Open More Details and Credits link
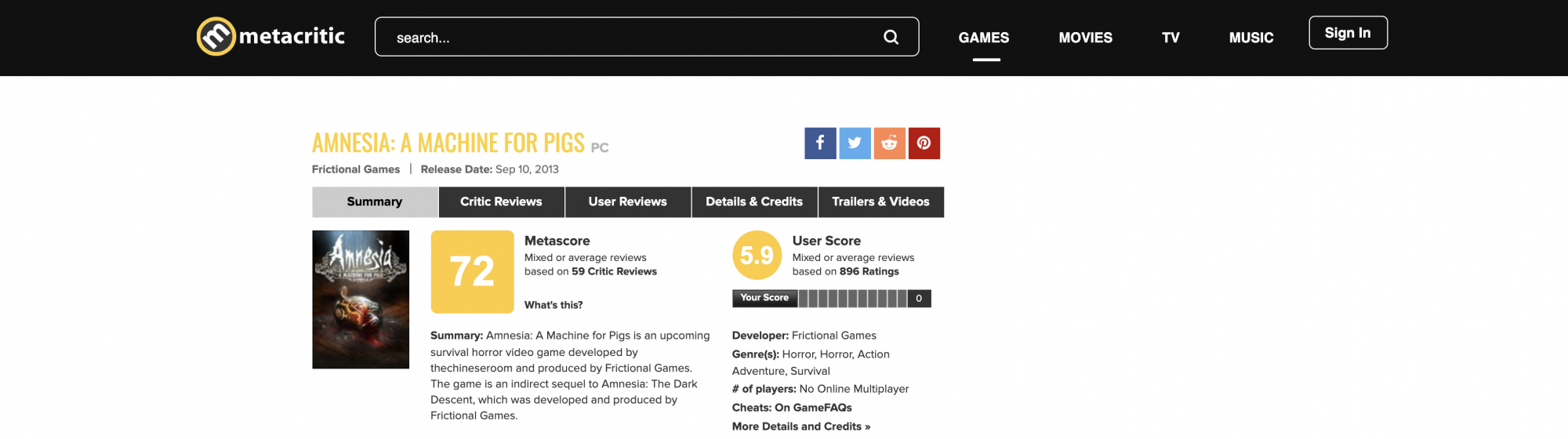Screen dimensions: 1568x439 coord(801,426)
